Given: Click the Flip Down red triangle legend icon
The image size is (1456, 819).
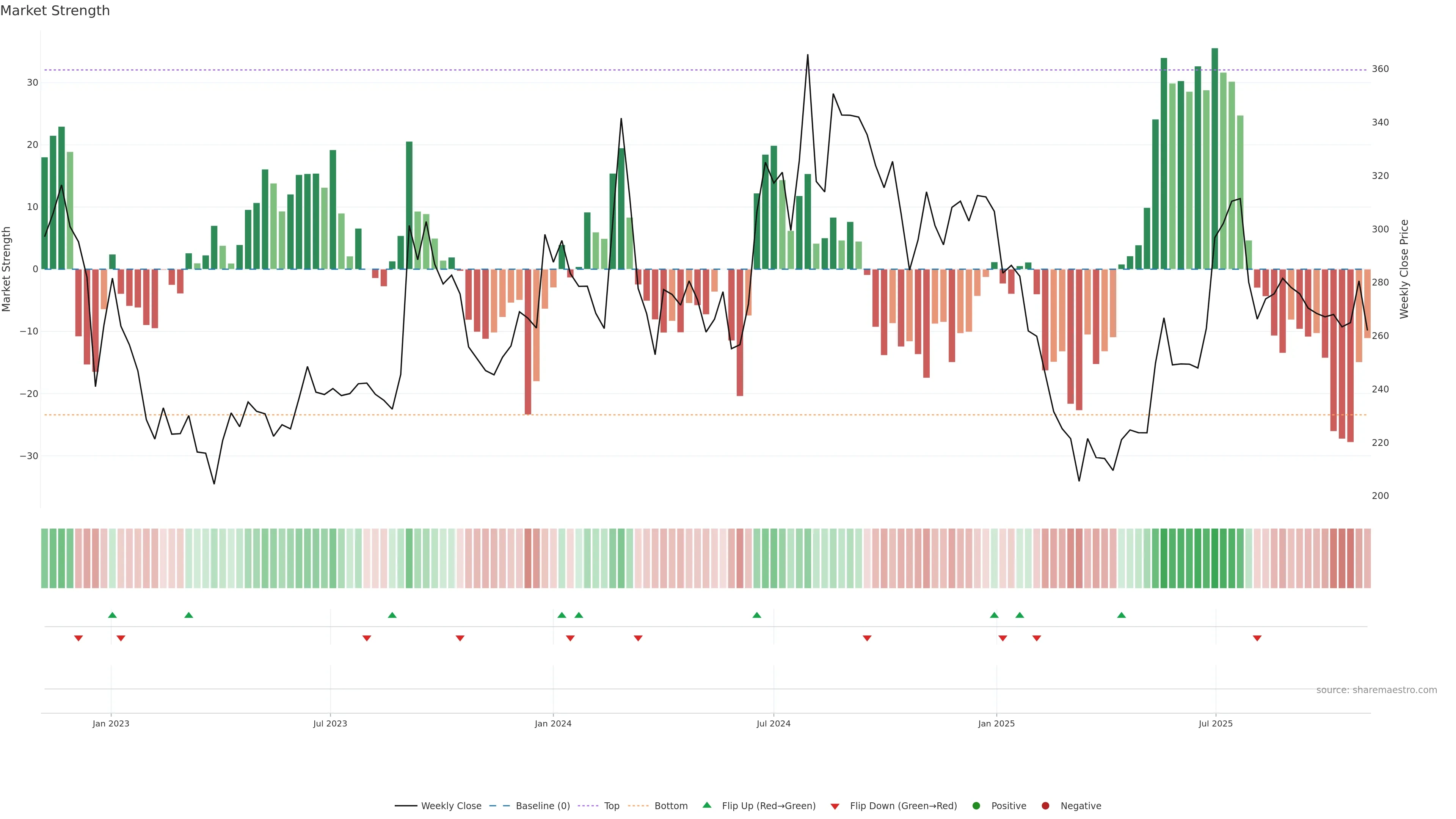Looking at the screenshot, I should tap(835, 806).
